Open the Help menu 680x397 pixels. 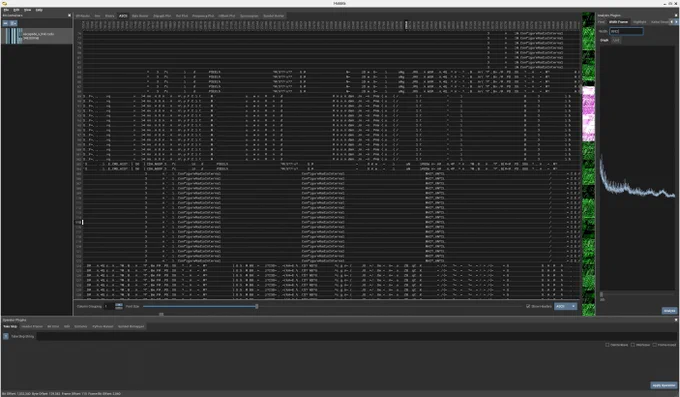(39, 10)
